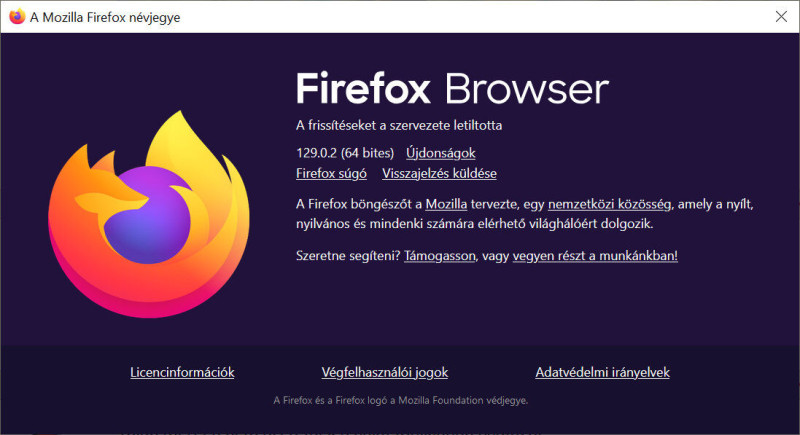Click the Firefox icon in the title bar
The width and height of the screenshot is (800, 435).
pyautogui.click(x=17, y=17)
